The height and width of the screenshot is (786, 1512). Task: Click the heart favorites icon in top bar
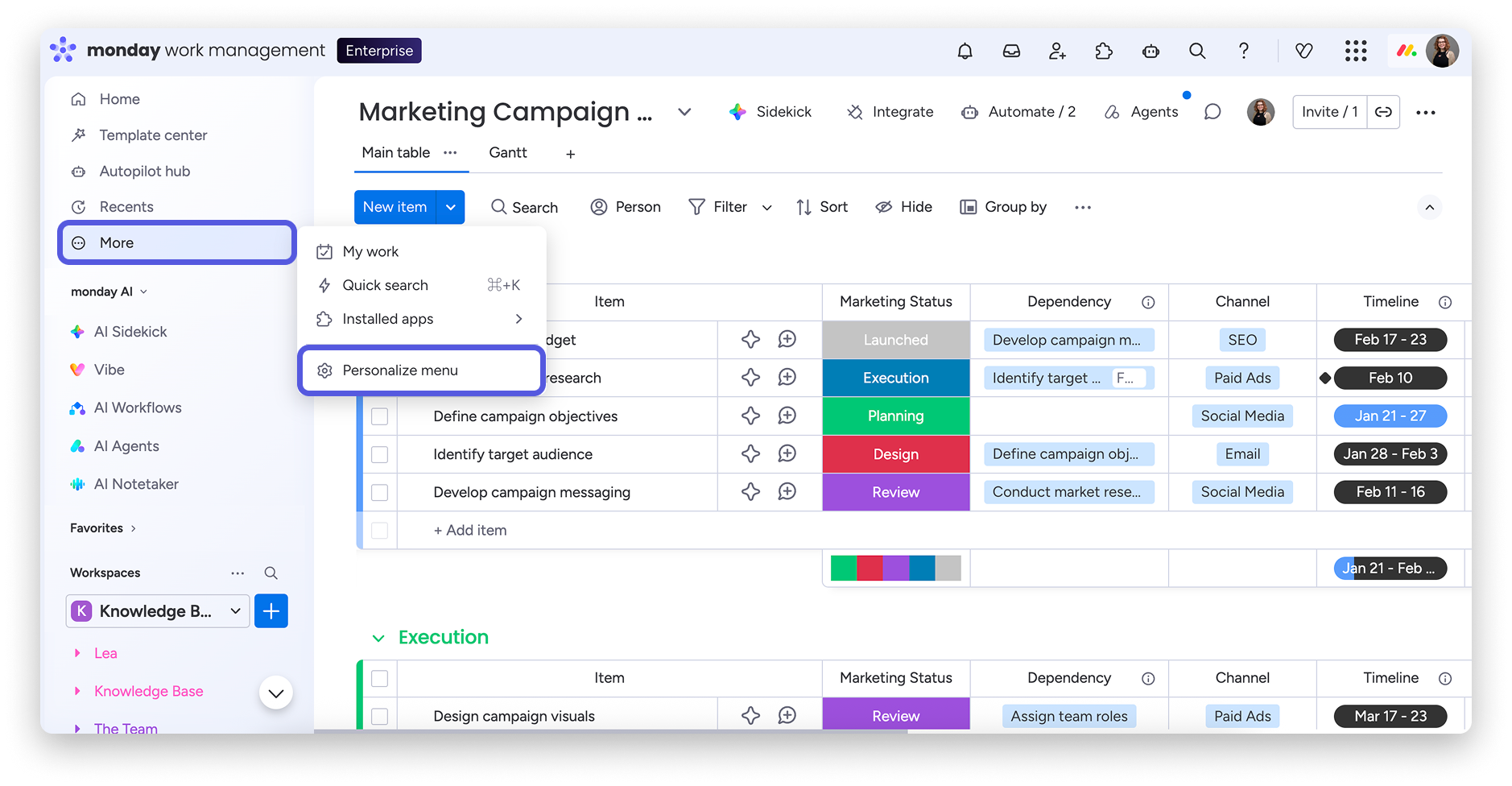click(1304, 52)
